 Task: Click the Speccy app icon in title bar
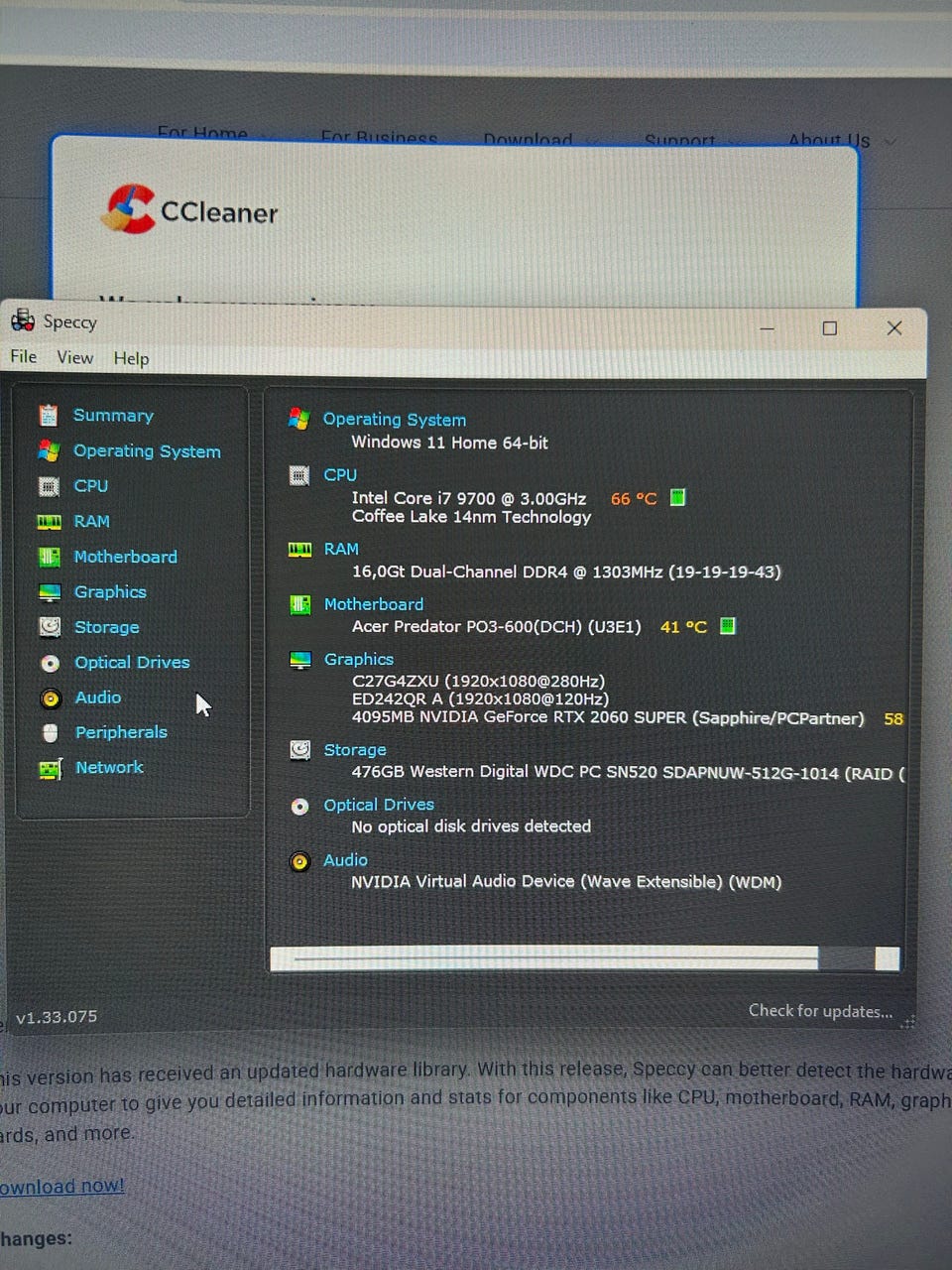23,320
